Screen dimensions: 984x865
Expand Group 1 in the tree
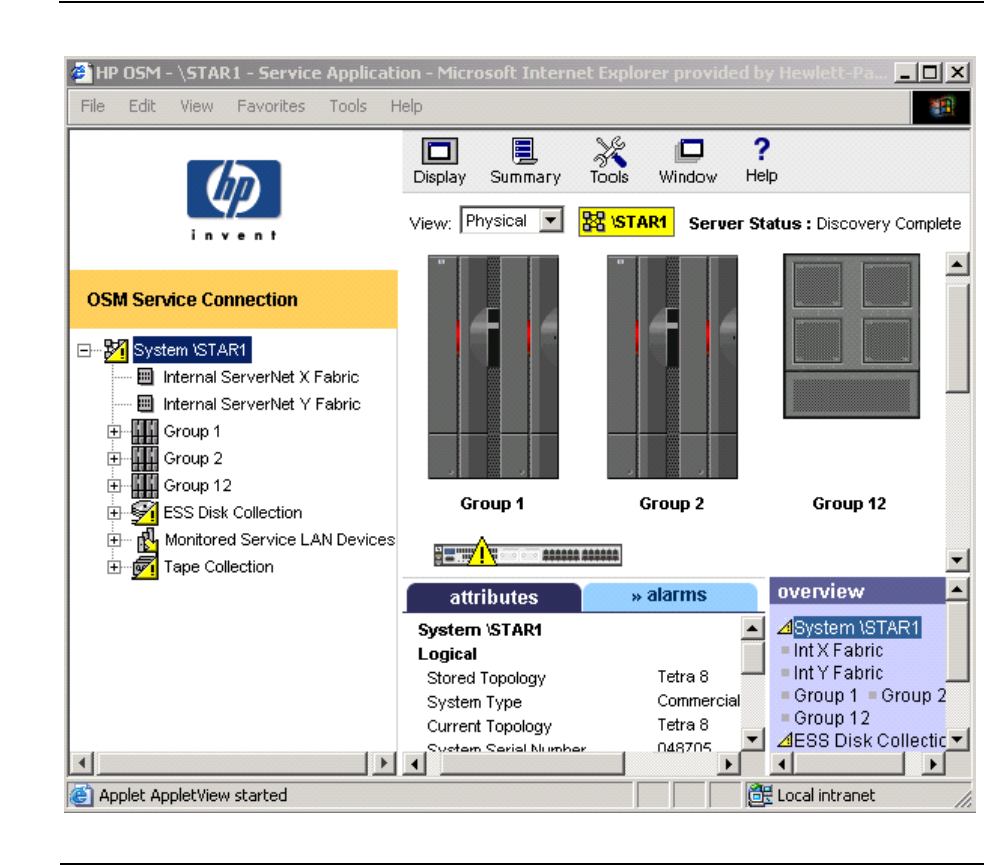[x=114, y=432]
